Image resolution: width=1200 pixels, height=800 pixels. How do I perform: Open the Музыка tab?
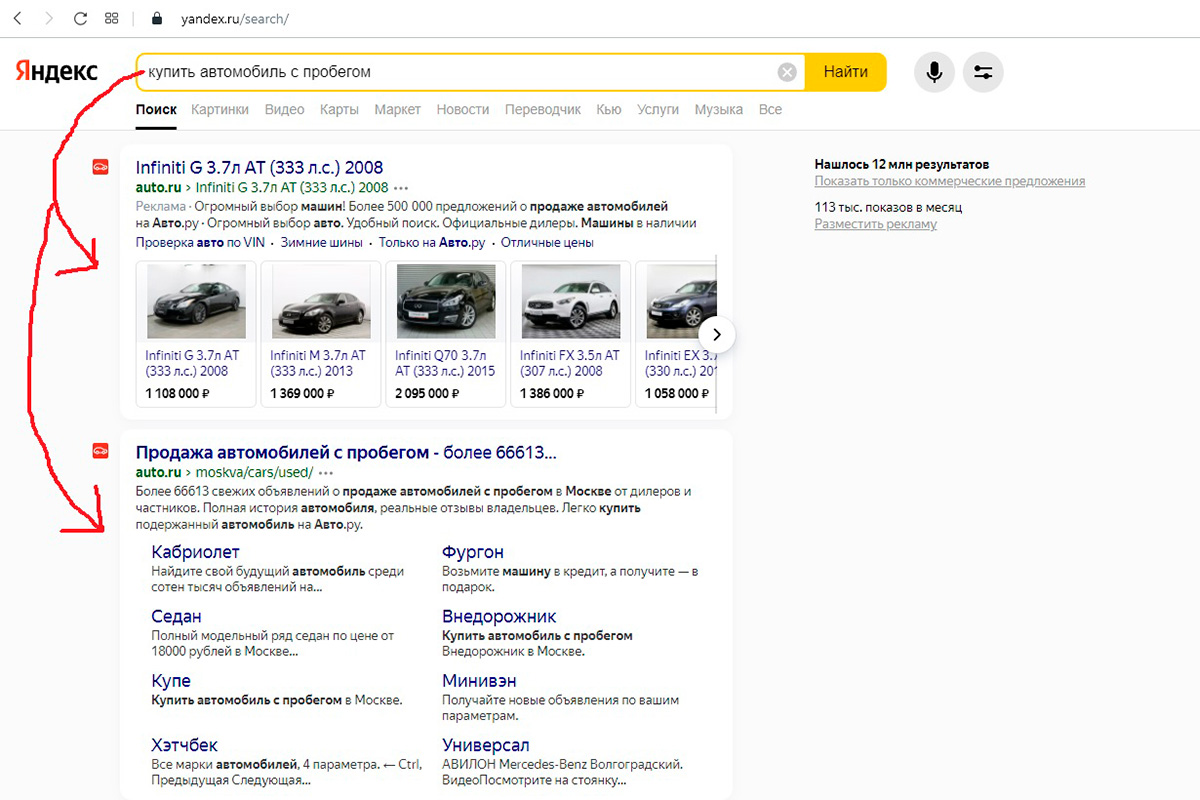point(718,109)
